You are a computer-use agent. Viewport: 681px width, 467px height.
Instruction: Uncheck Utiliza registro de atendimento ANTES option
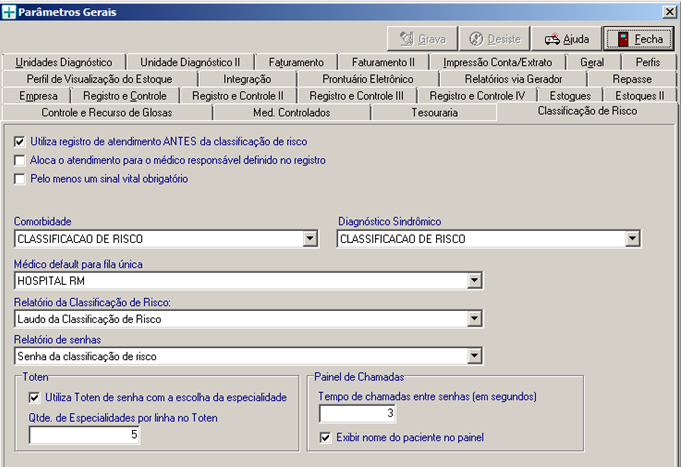pos(20,142)
